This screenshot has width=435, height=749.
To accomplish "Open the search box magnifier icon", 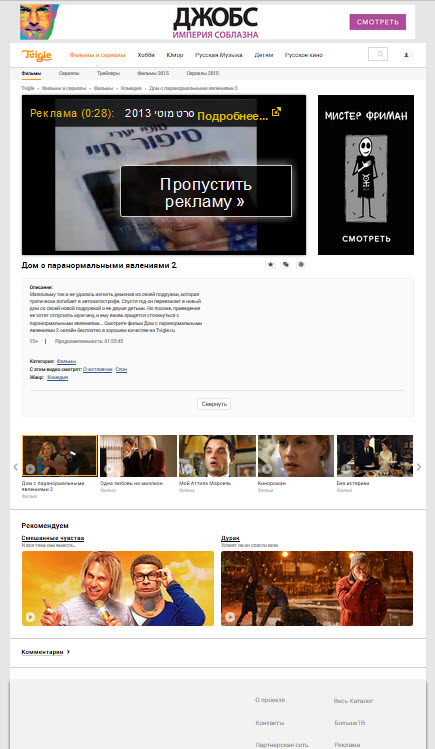I will (378, 54).
